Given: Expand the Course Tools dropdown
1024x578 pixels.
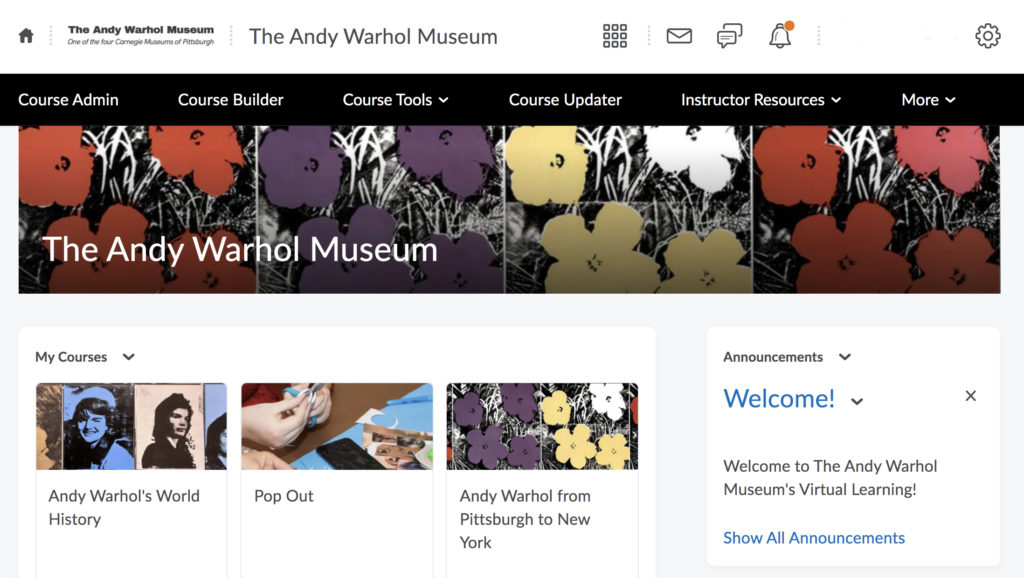Looking at the screenshot, I should pyautogui.click(x=394, y=100).
